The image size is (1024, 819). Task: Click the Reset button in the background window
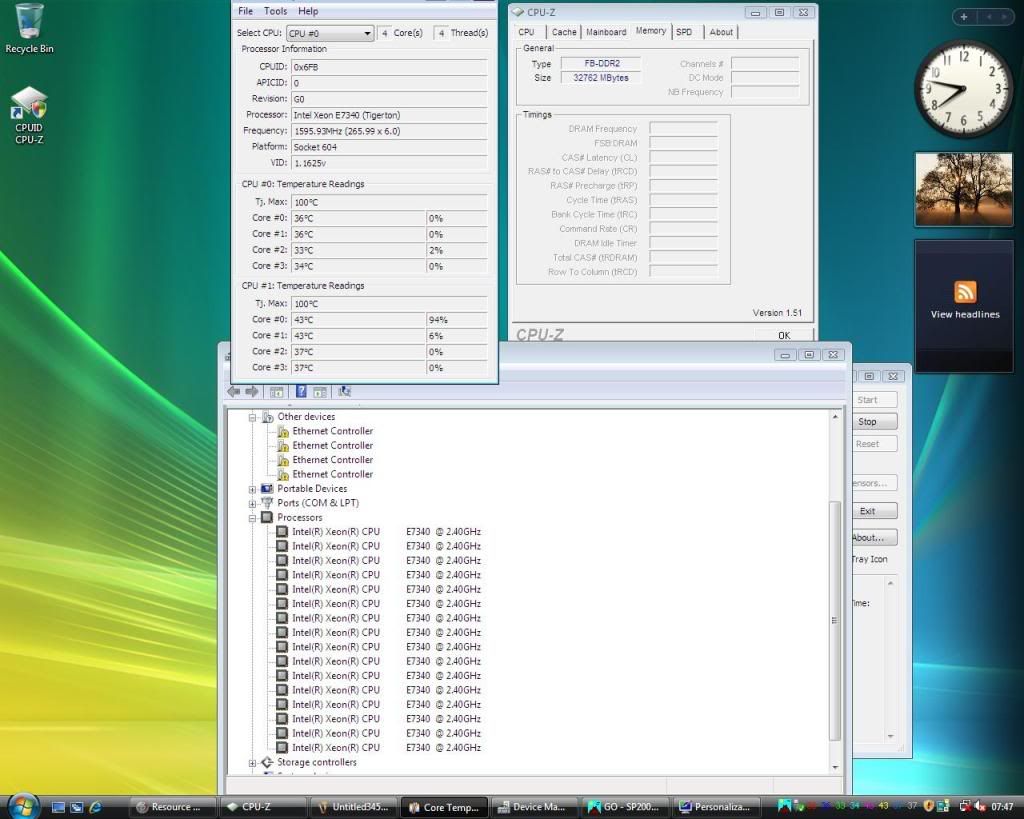(x=874, y=444)
